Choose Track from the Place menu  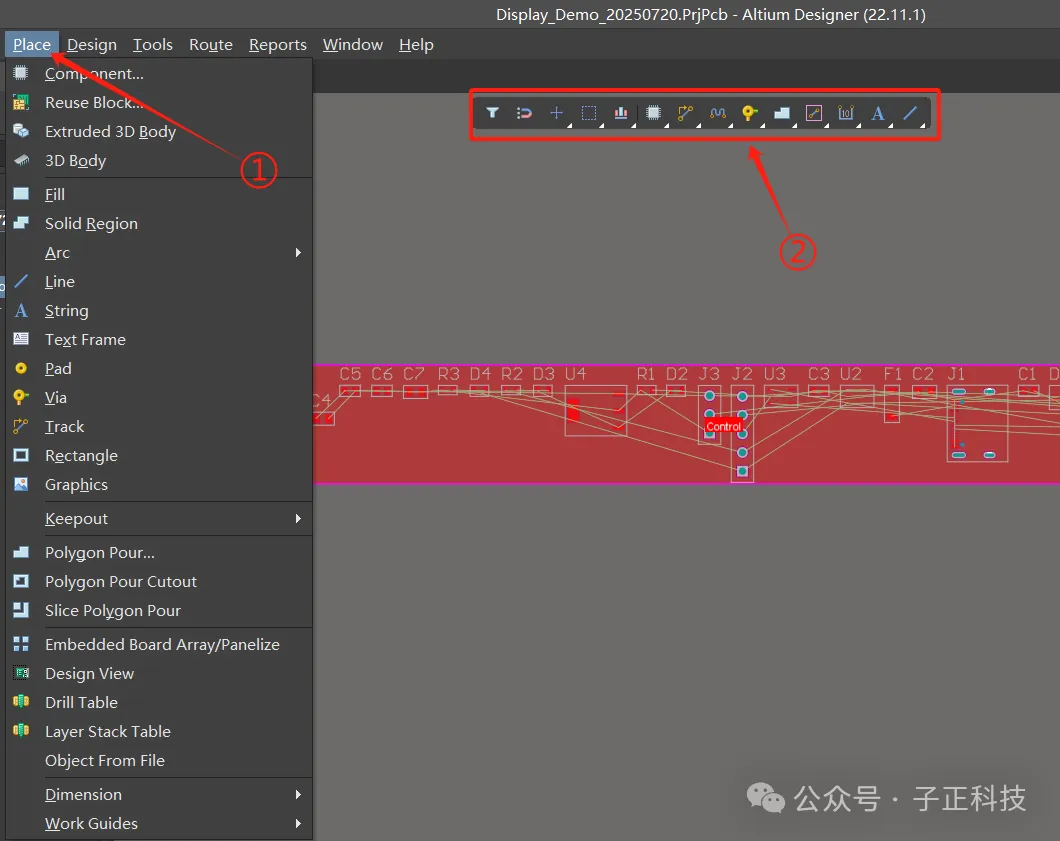click(x=159, y=427)
